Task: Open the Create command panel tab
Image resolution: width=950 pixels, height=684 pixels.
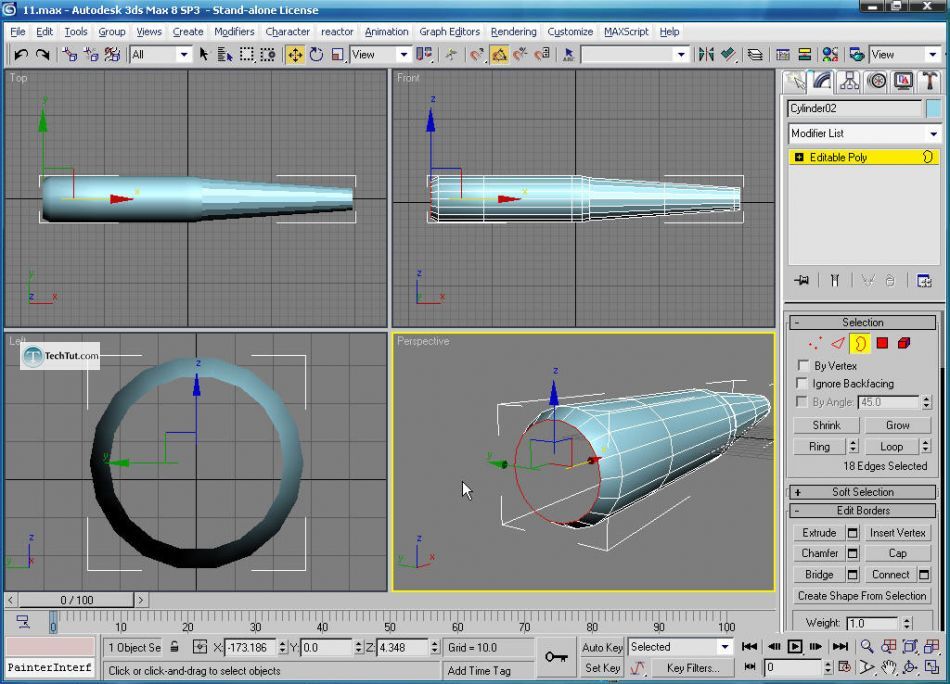Action: [x=794, y=81]
